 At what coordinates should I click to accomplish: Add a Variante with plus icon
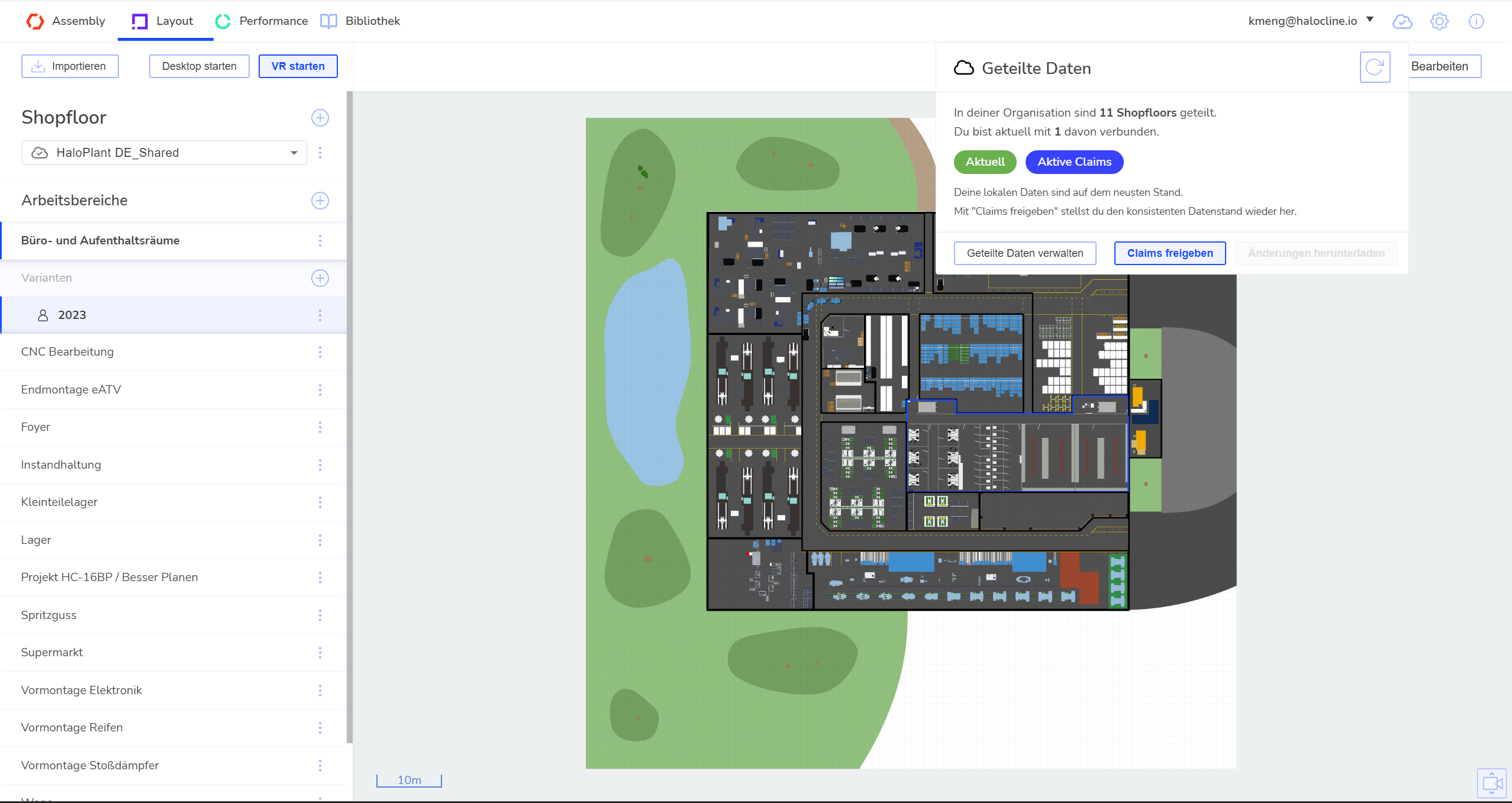click(x=320, y=278)
